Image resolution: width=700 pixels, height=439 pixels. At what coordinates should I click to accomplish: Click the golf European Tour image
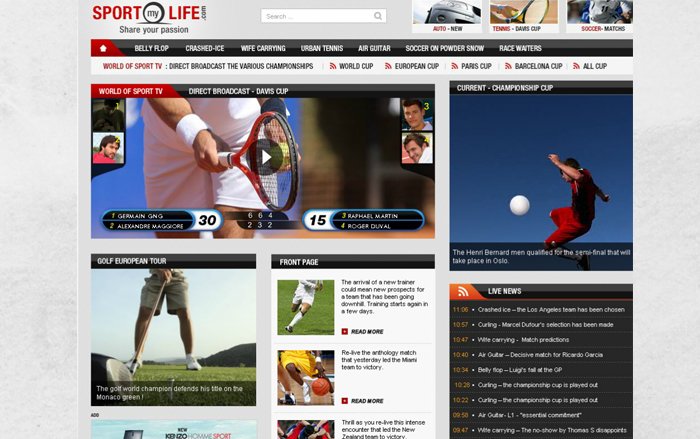tap(173, 330)
